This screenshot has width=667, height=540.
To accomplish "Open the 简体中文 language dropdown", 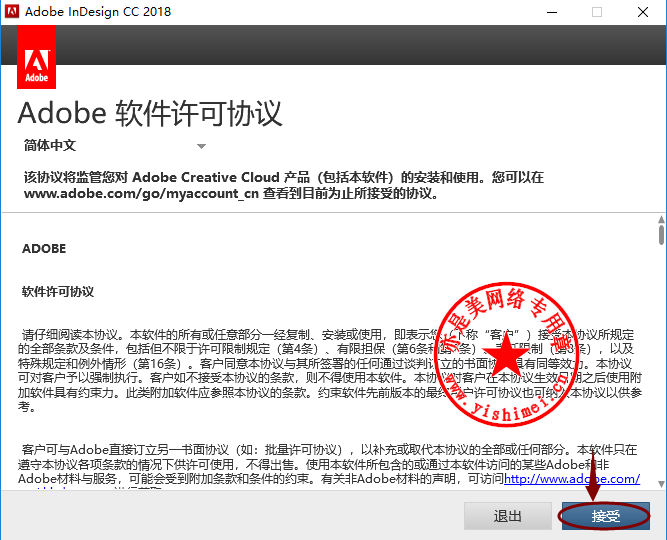I will tap(115, 146).
